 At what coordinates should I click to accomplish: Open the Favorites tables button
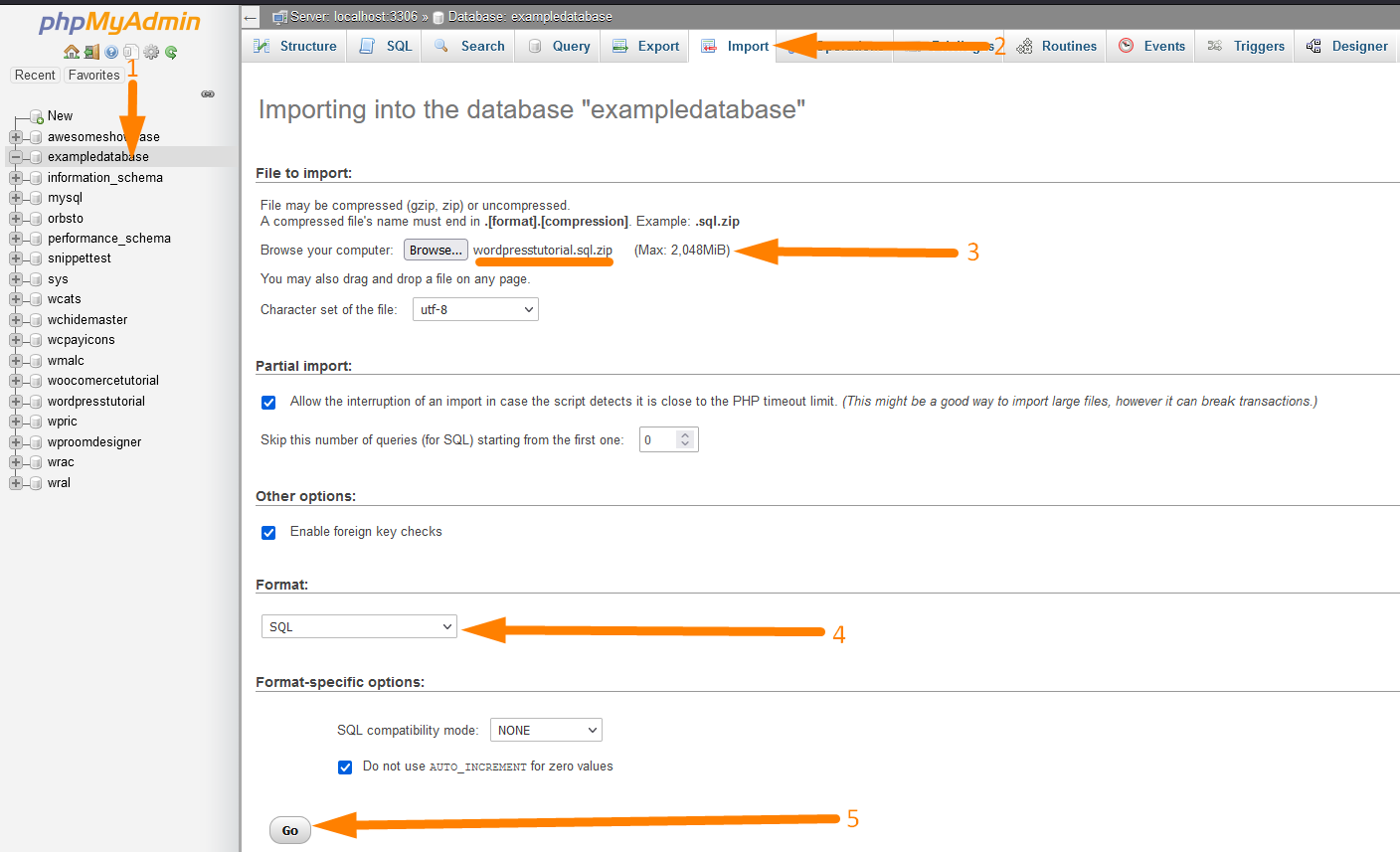click(94, 75)
